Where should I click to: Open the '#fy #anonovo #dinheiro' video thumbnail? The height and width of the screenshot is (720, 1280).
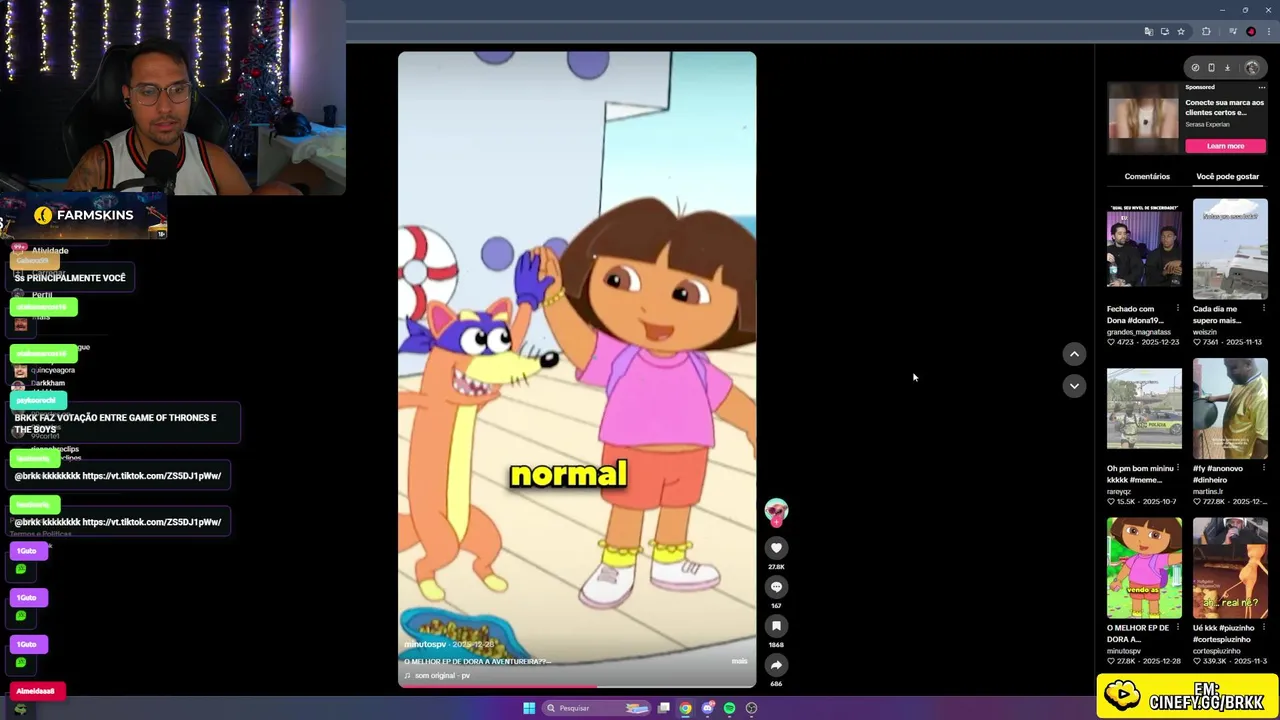click(x=1230, y=408)
